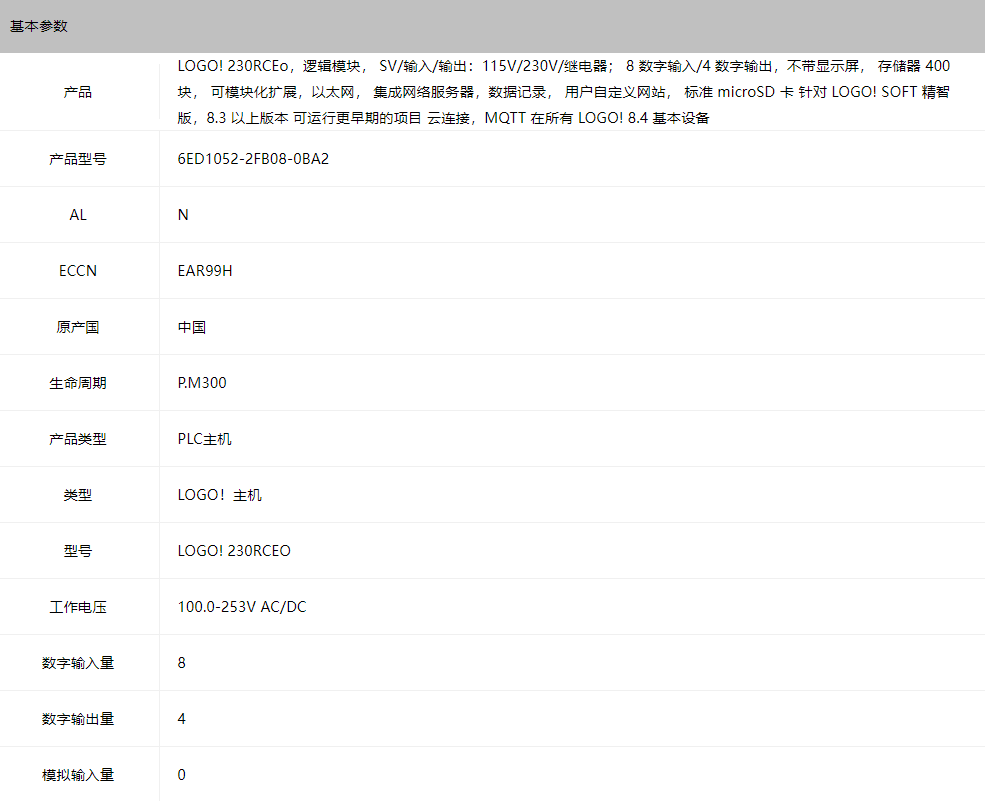Click digital output count 4
Viewport: 985px width, 801px height.
click(182, 719)
